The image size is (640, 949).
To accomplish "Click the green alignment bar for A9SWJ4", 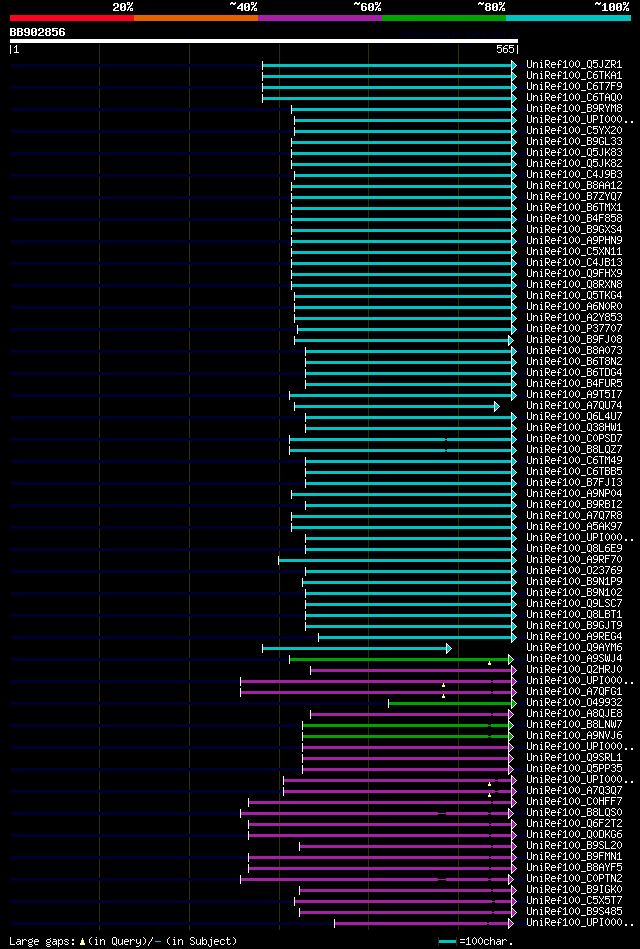I will tap(401, 659).
